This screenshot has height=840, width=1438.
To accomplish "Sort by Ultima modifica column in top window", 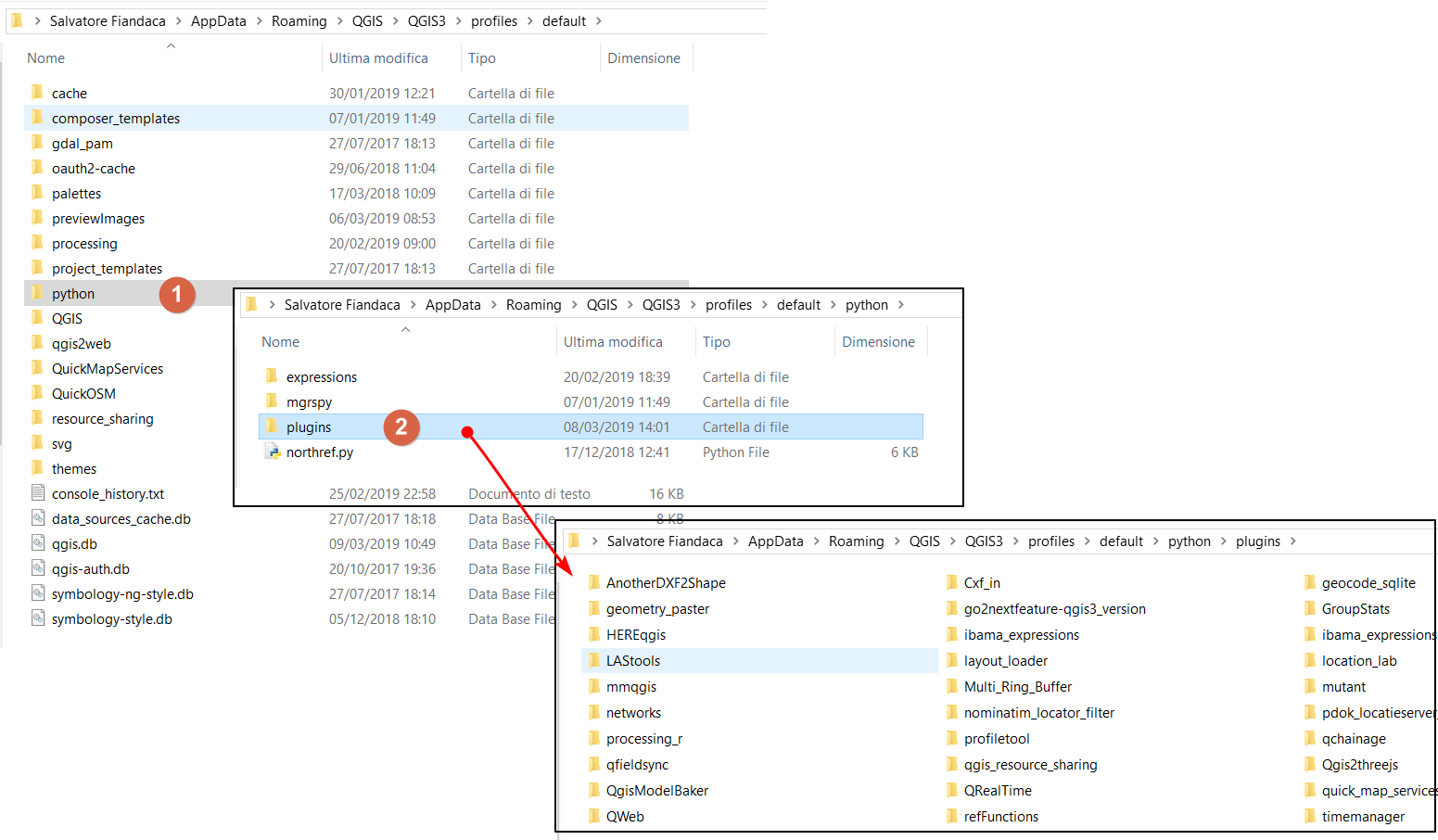I will [378, 58].
